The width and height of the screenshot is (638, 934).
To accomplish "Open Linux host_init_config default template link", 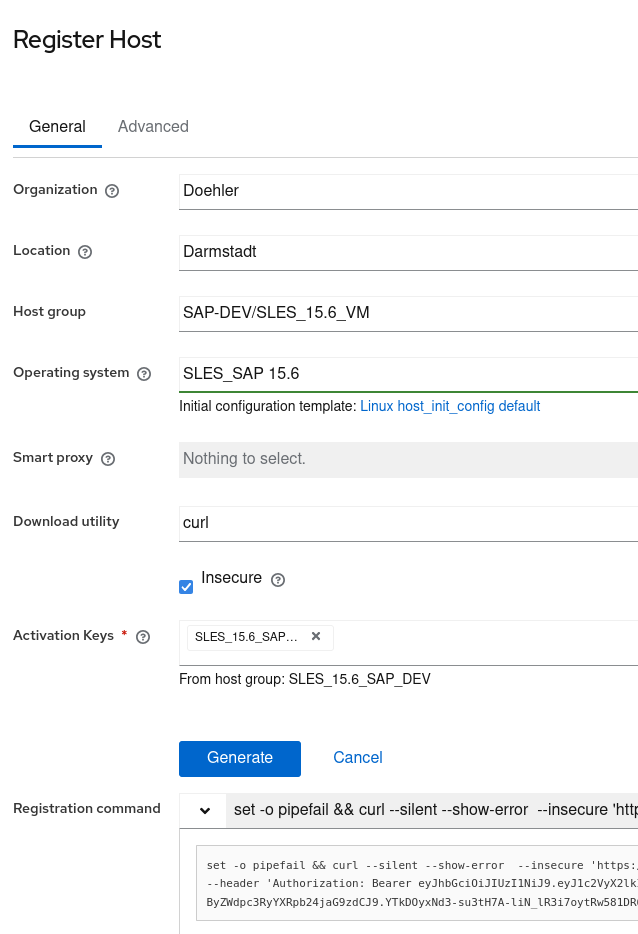I will [x=450, y=407].
